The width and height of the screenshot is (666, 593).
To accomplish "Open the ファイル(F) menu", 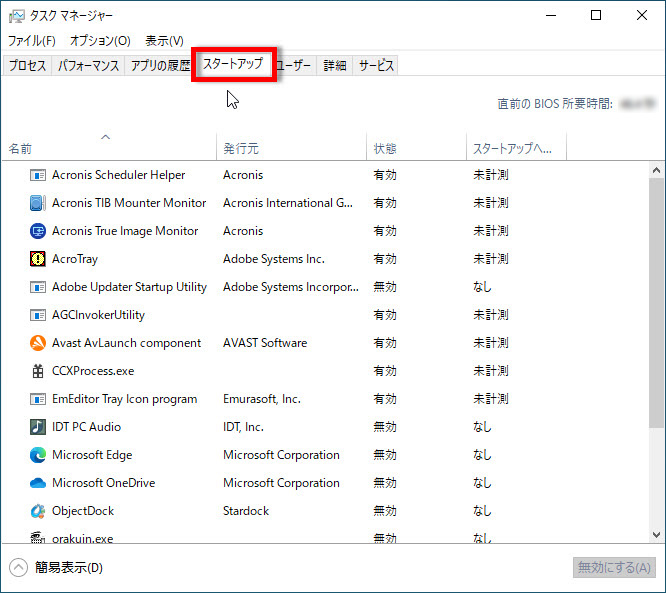I will coord(32,41).
